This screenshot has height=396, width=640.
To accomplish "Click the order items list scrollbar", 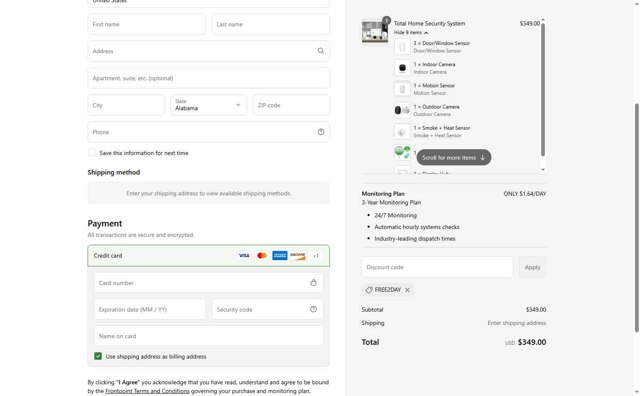I will pyautogui.click(x=543, y=90).
